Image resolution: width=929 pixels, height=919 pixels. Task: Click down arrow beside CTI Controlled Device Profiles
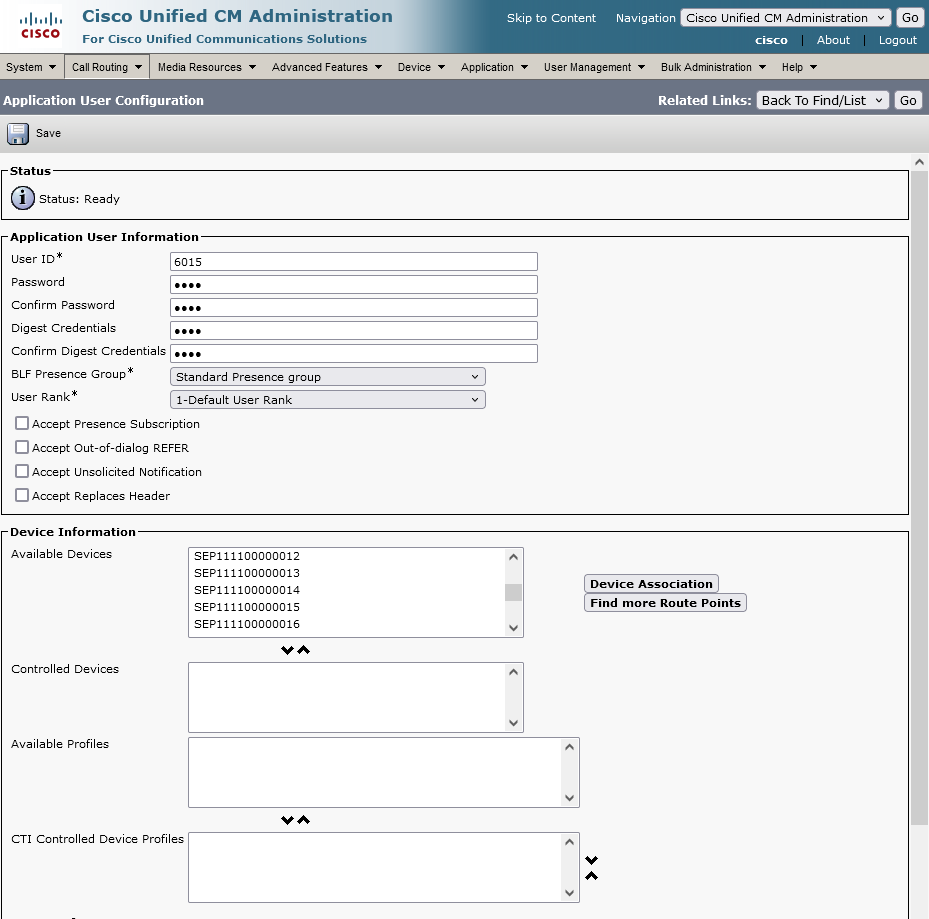coord(592,860)
